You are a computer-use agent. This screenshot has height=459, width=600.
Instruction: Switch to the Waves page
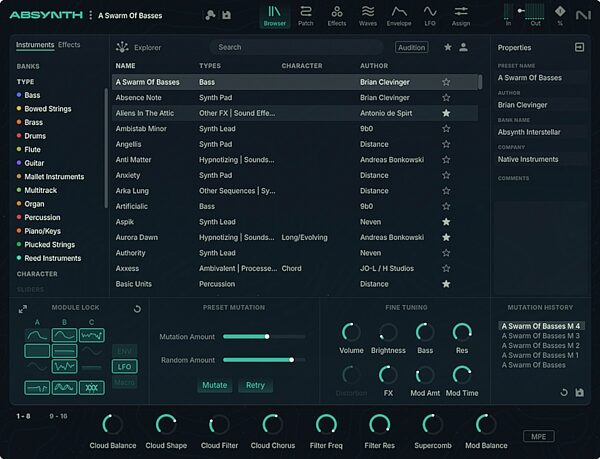pos(368,16)
